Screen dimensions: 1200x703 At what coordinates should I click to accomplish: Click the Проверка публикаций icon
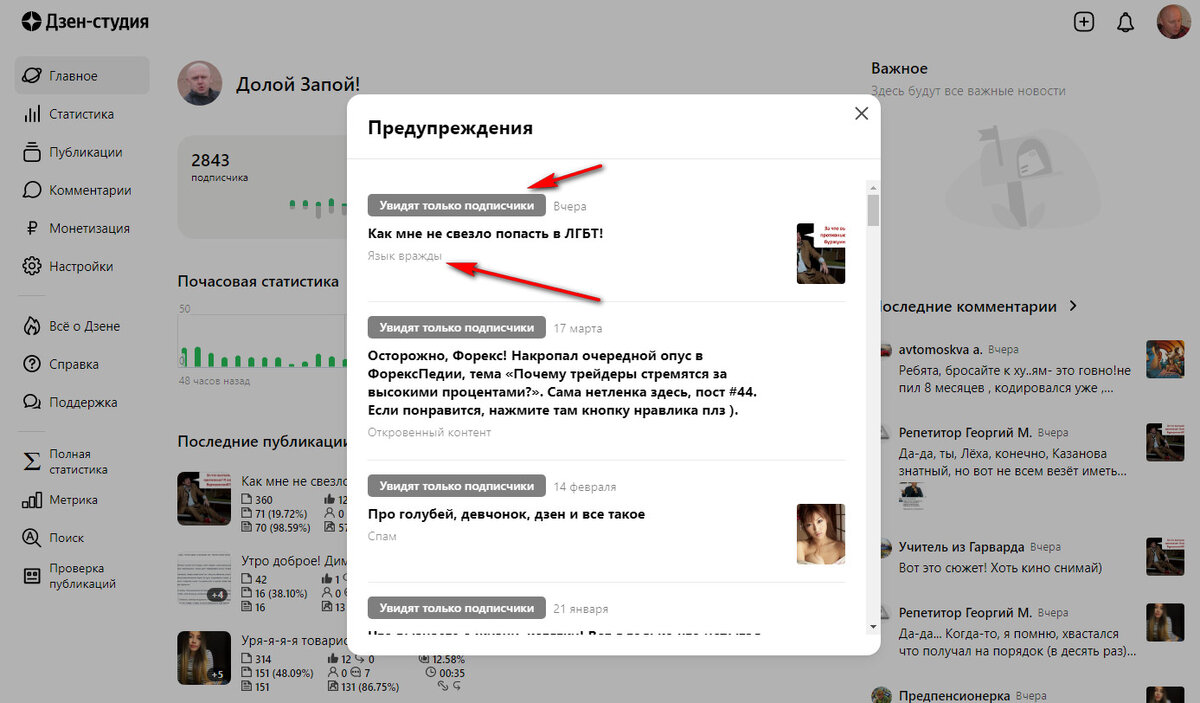[32, 575]
